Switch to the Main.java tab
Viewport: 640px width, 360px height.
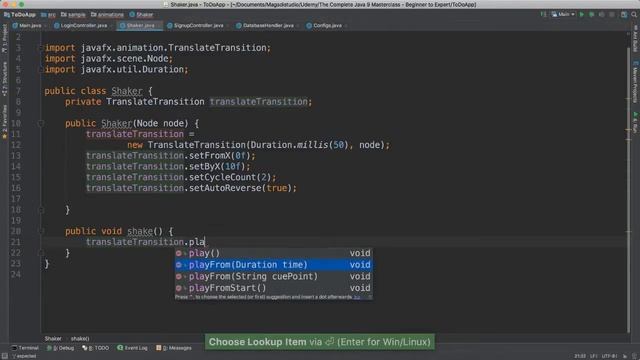point(27,25)
